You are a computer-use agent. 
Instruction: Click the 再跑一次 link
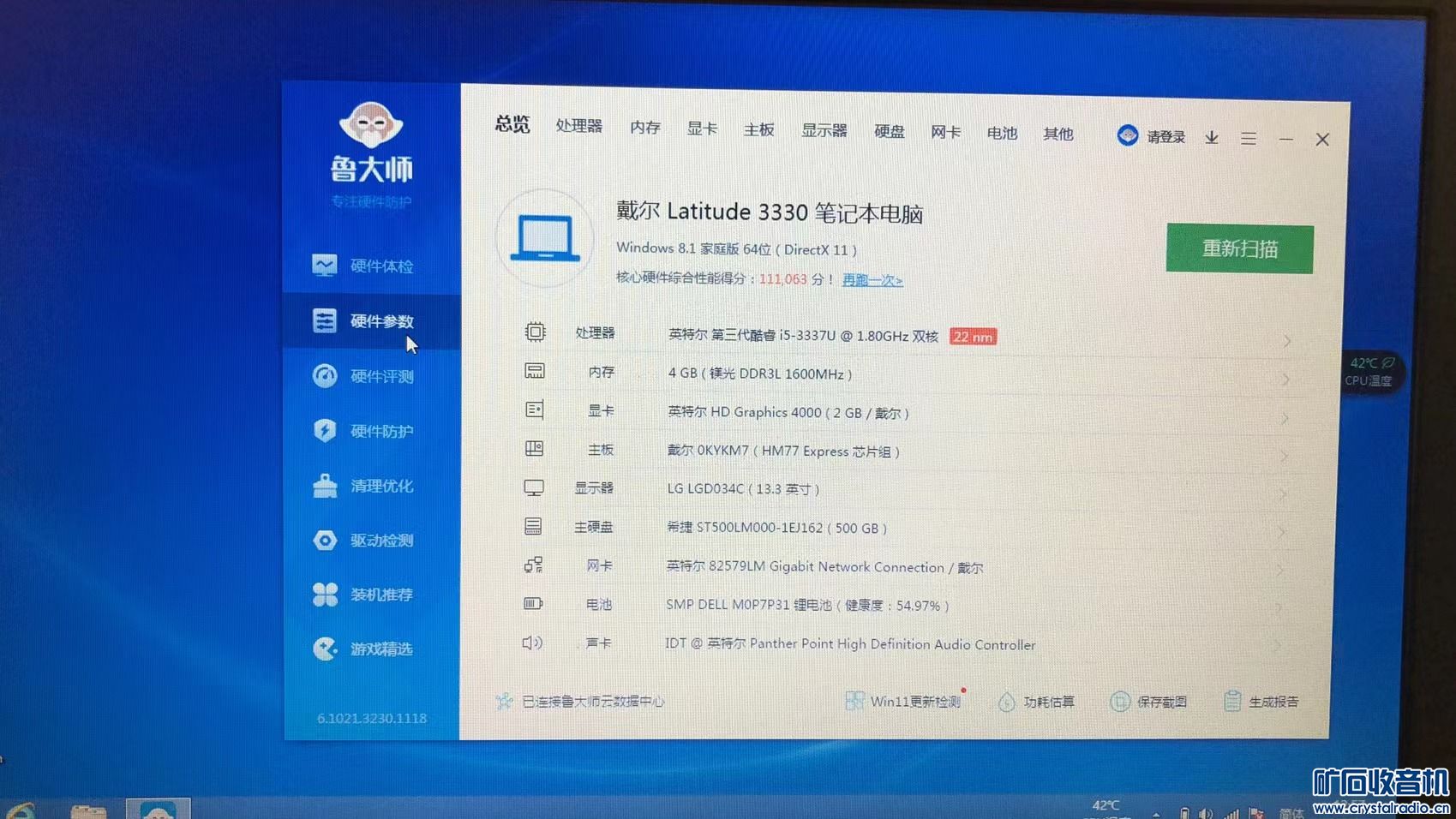tap(872, 280)
